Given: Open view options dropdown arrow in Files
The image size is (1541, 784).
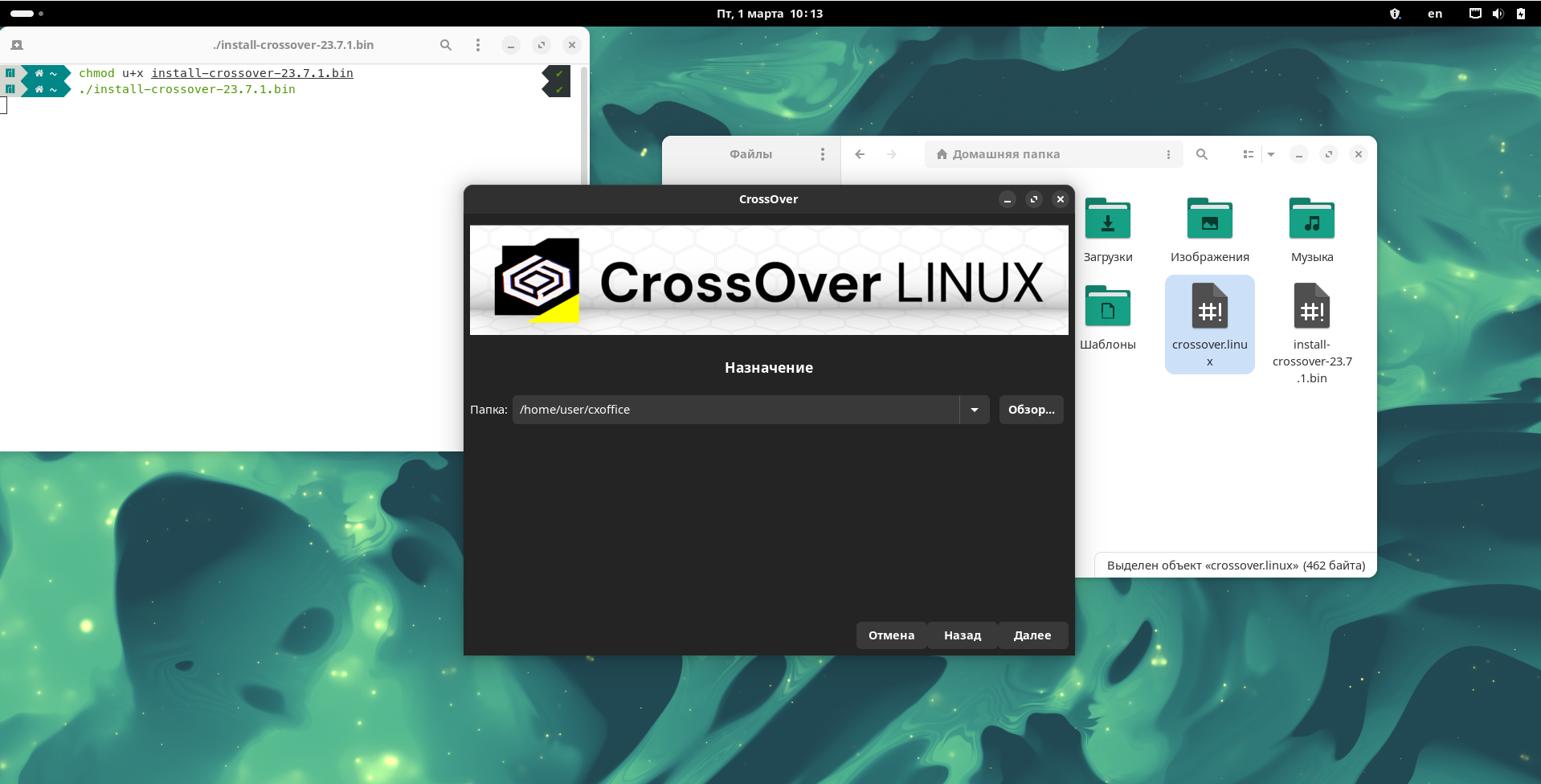Looking at the screenshot, I should point(1271,154).
